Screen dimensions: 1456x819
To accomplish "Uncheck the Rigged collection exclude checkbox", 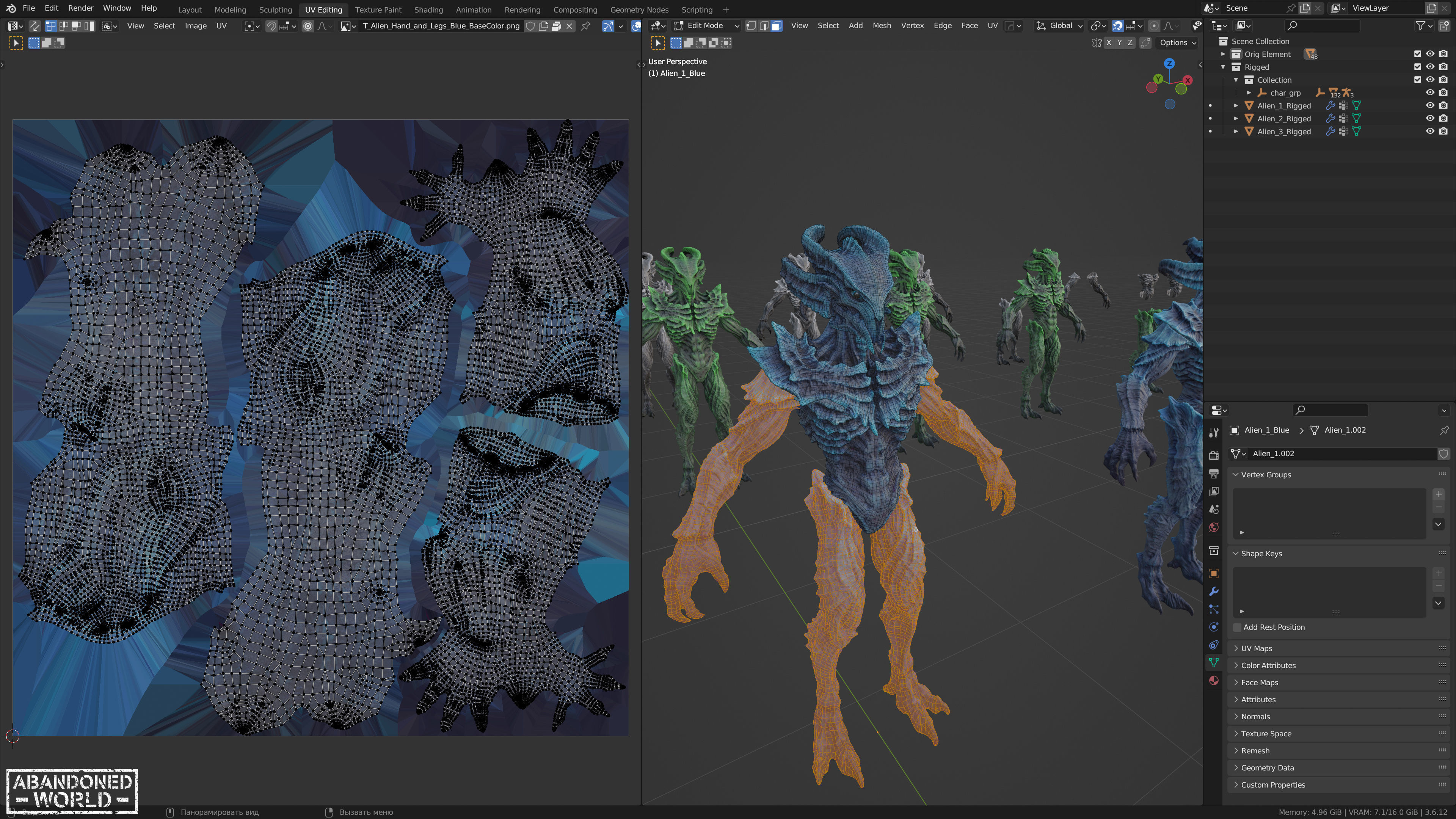I will click(x=1418, y=67).
